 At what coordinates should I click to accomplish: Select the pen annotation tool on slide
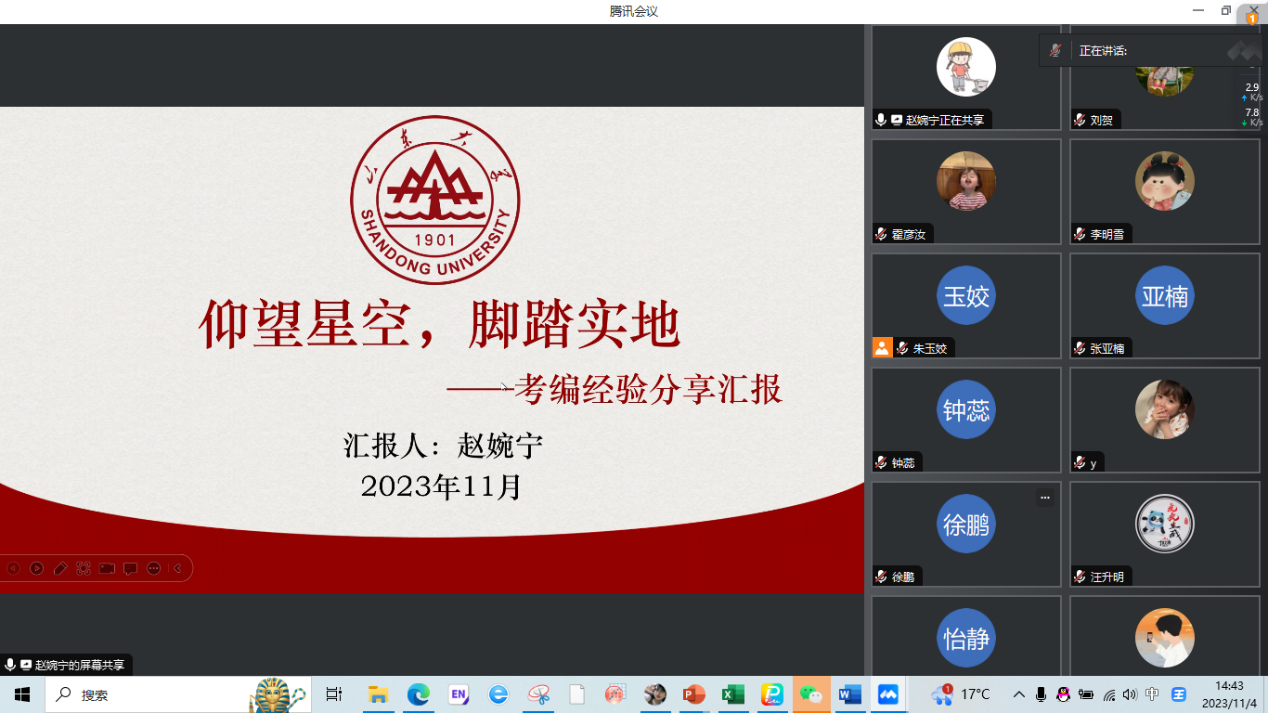(60, 568)
